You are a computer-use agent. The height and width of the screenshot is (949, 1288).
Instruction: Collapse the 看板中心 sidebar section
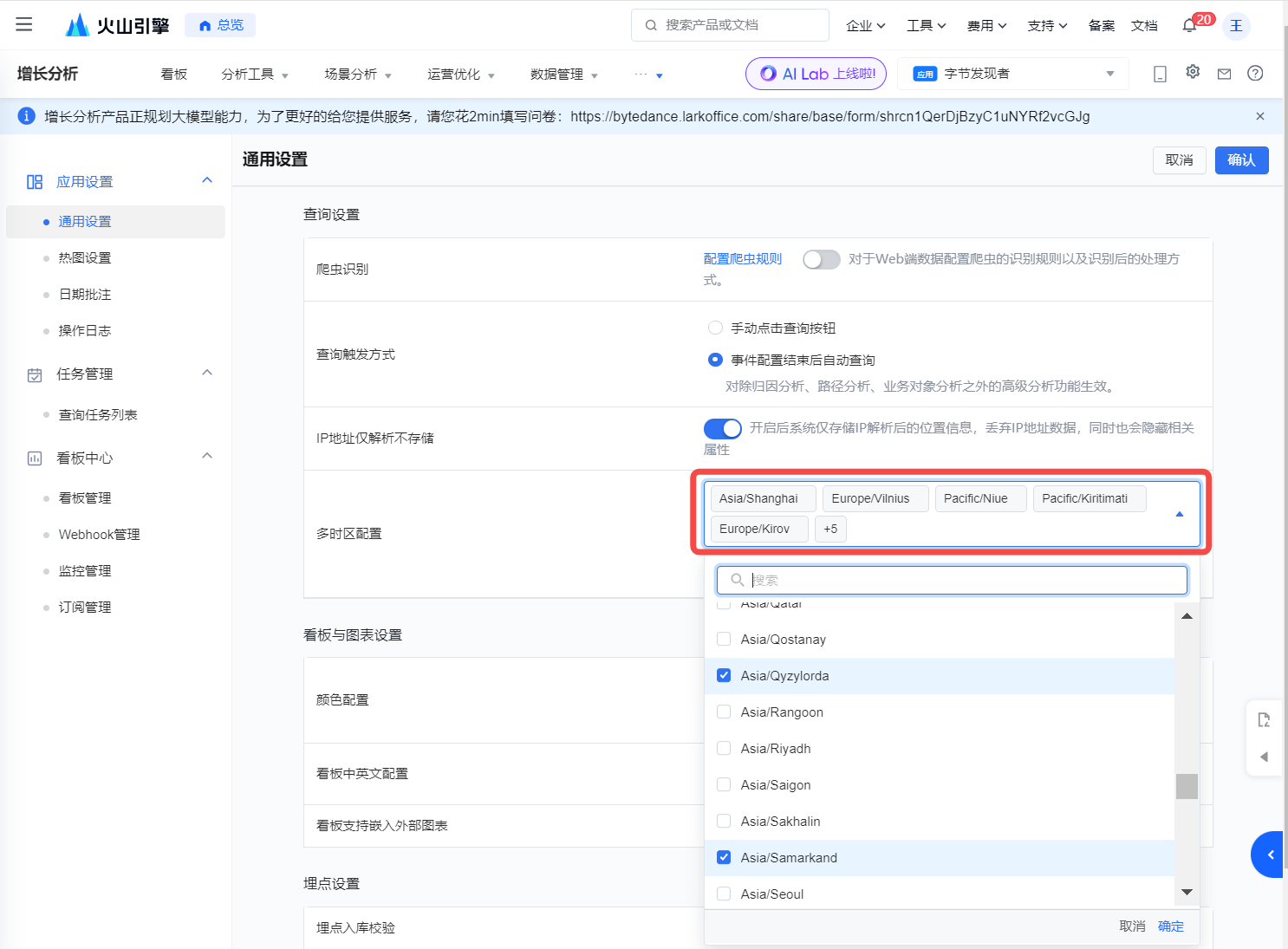tap(207, 456)
